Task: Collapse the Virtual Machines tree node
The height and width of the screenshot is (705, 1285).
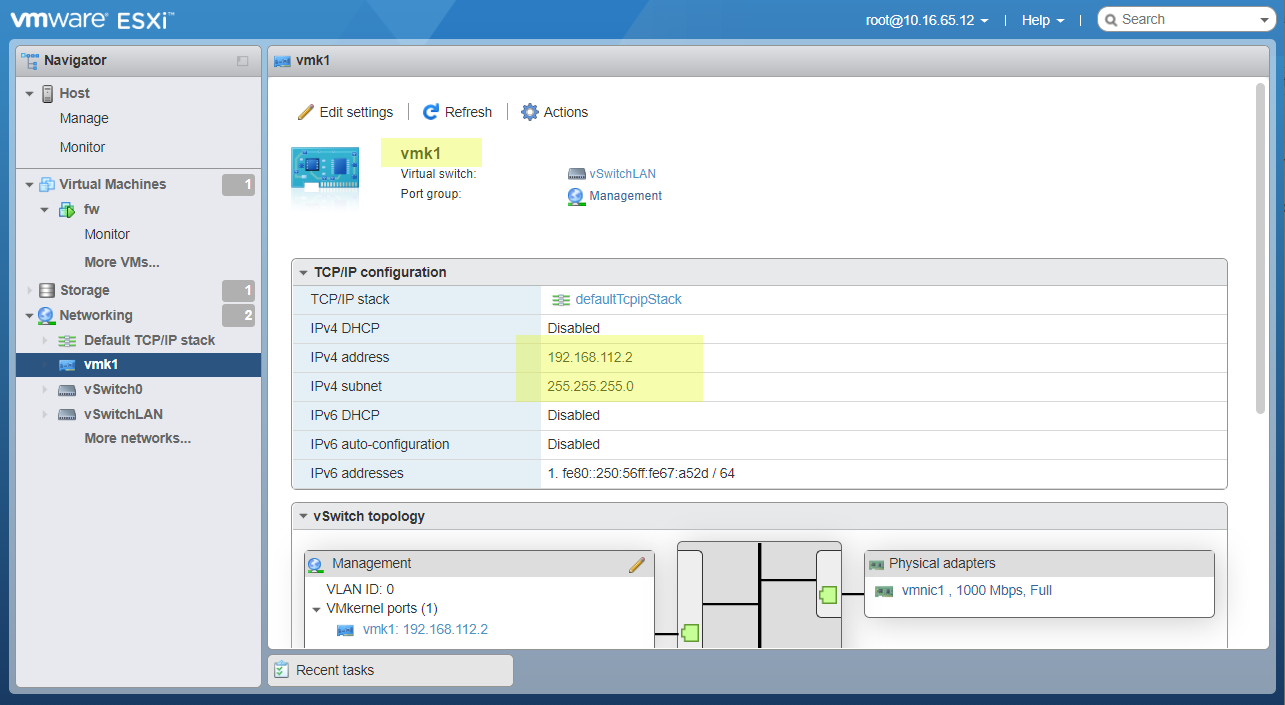Action: point(30,185)
